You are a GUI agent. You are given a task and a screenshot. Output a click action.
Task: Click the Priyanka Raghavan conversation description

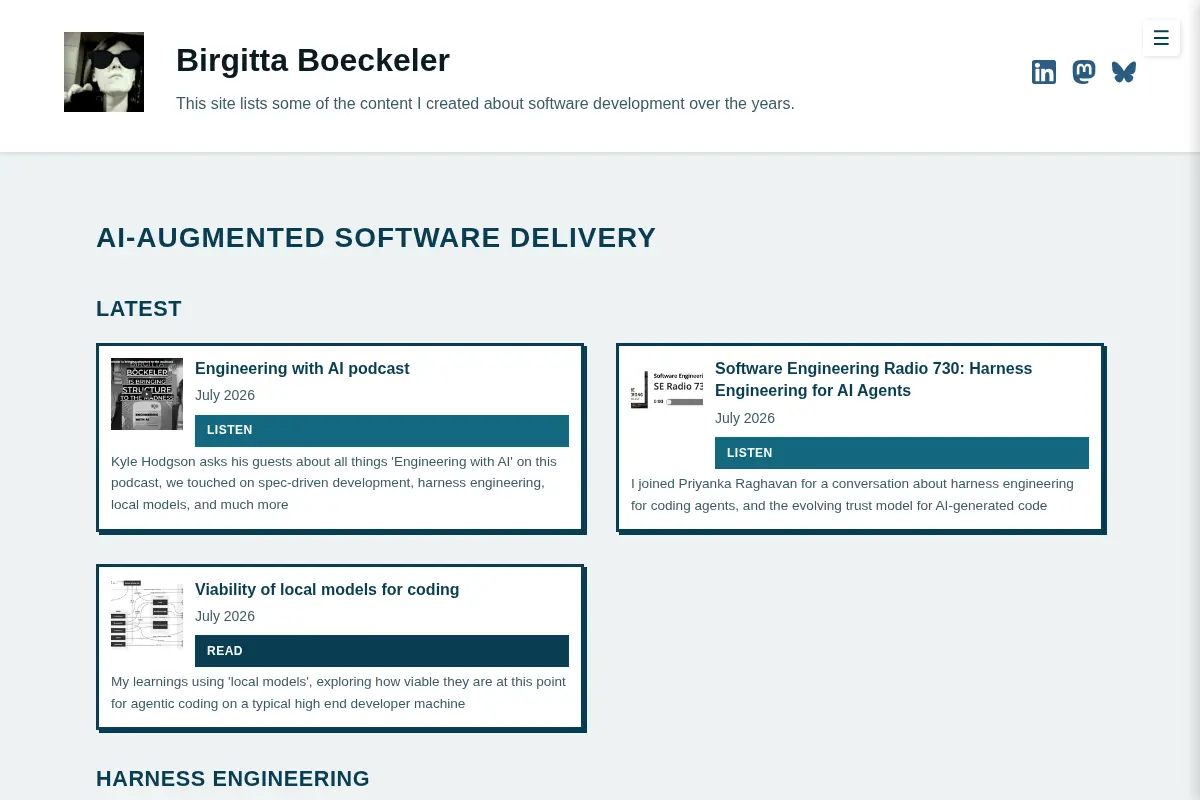pos(852,494)
